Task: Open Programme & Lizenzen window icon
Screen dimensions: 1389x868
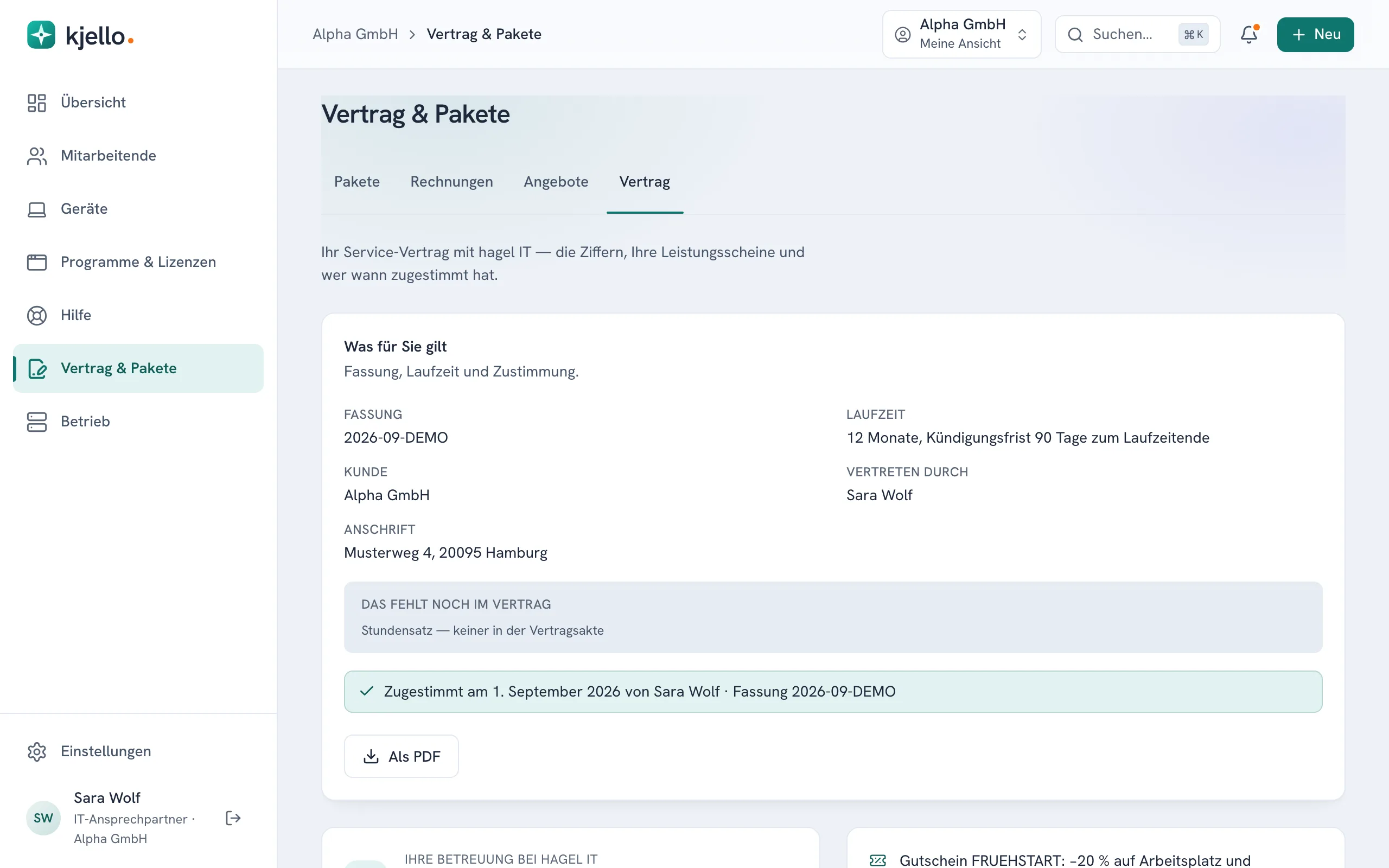Action: coord(37,263)
